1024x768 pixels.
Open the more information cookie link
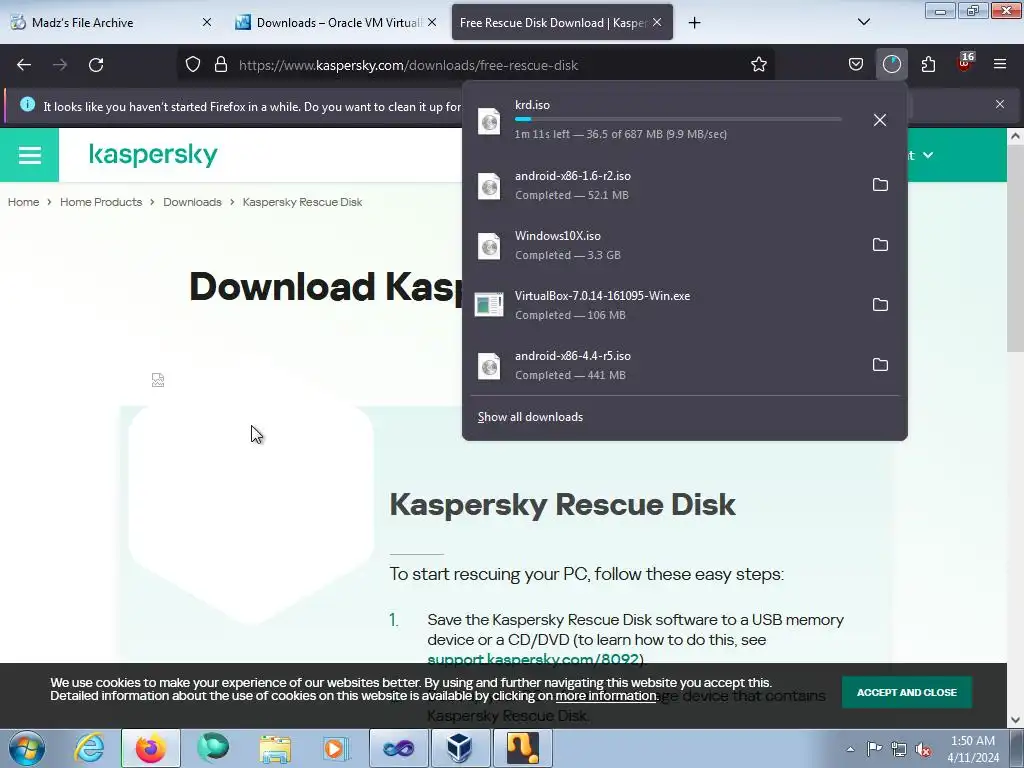pyautogui.click(x=606, y=696)
